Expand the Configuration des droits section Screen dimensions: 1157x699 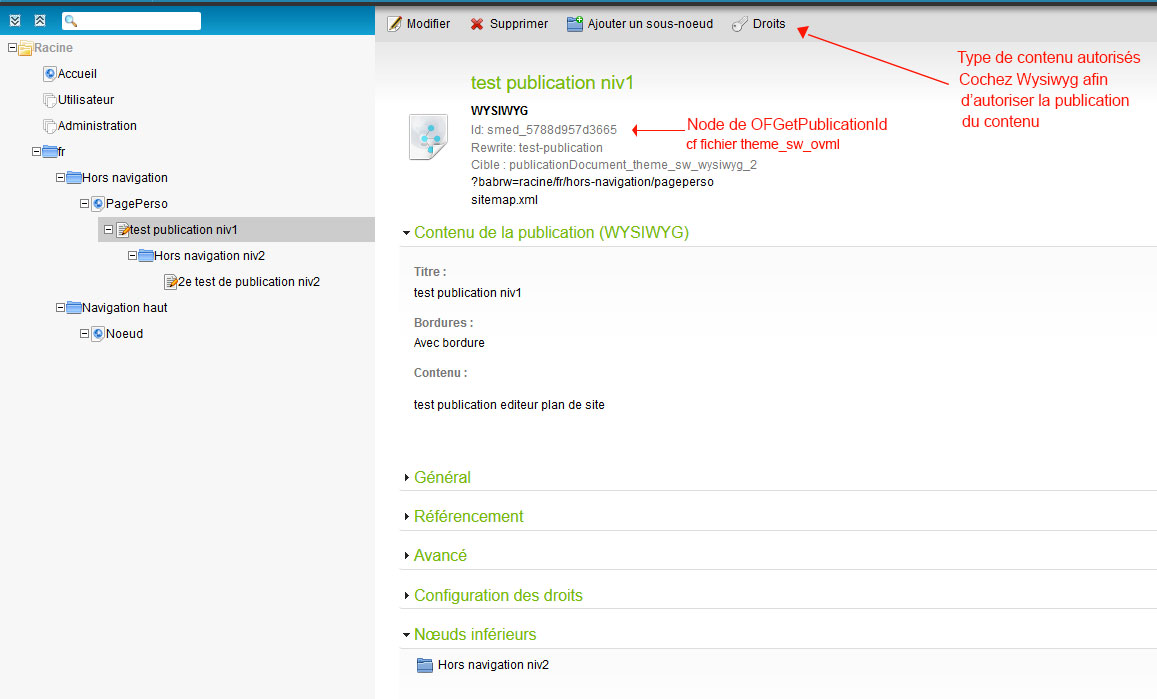498,596
